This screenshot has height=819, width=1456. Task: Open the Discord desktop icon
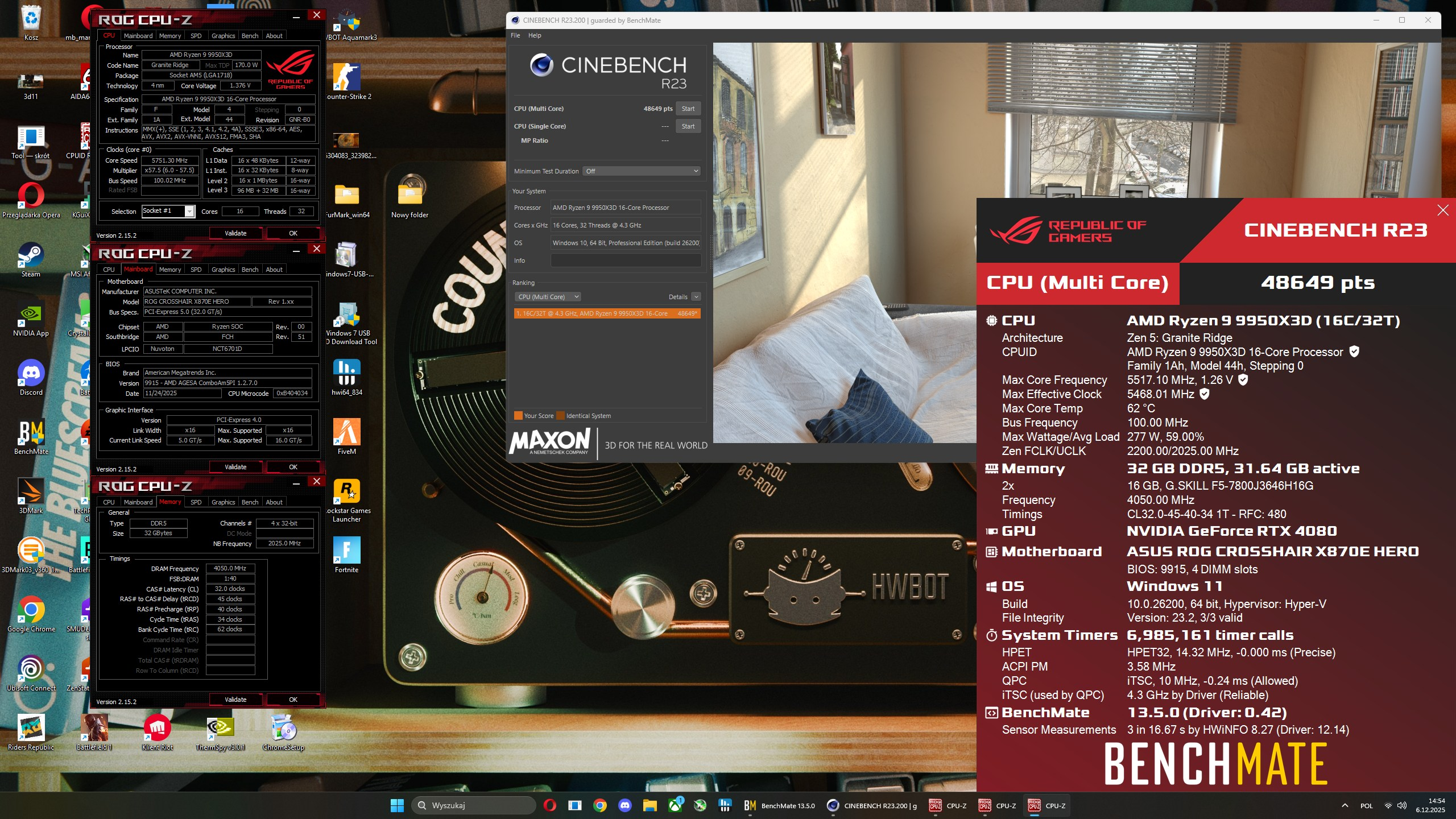(x=31, y=375)
